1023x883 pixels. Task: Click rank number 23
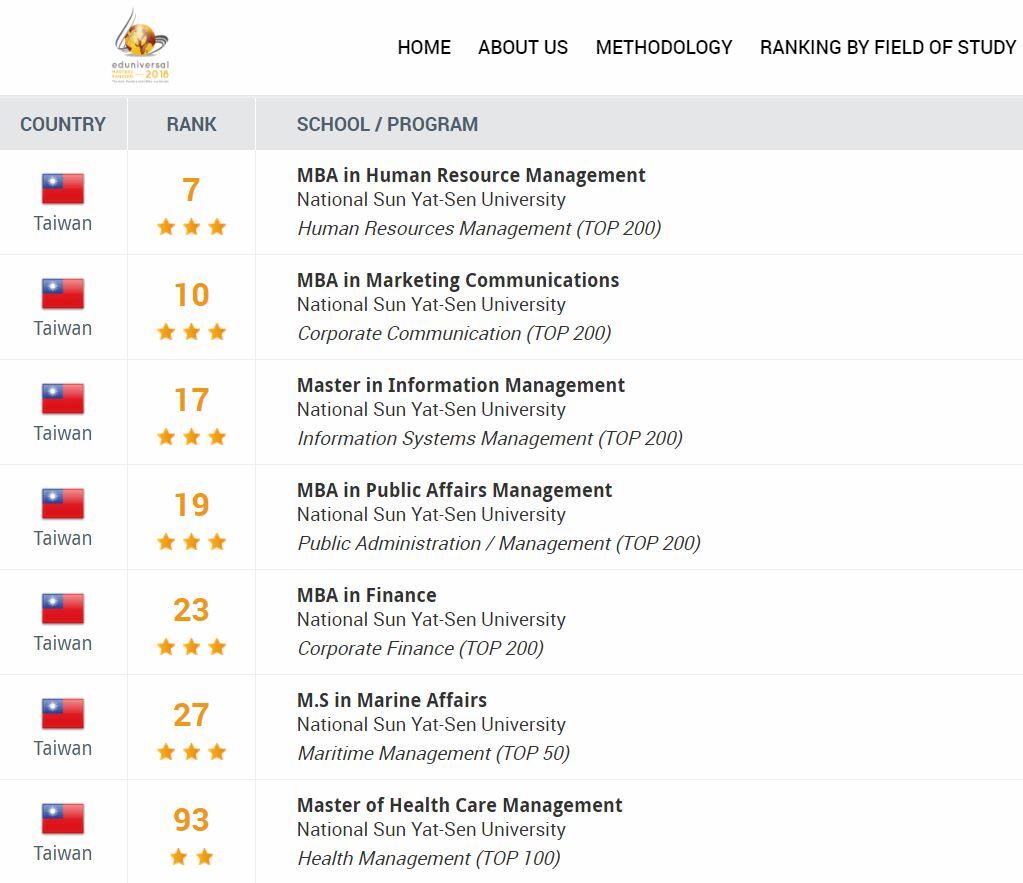(191, 610)
